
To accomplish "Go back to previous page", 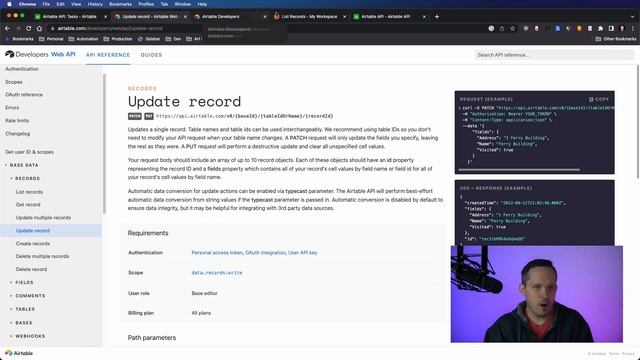I will tap(7, 29).
